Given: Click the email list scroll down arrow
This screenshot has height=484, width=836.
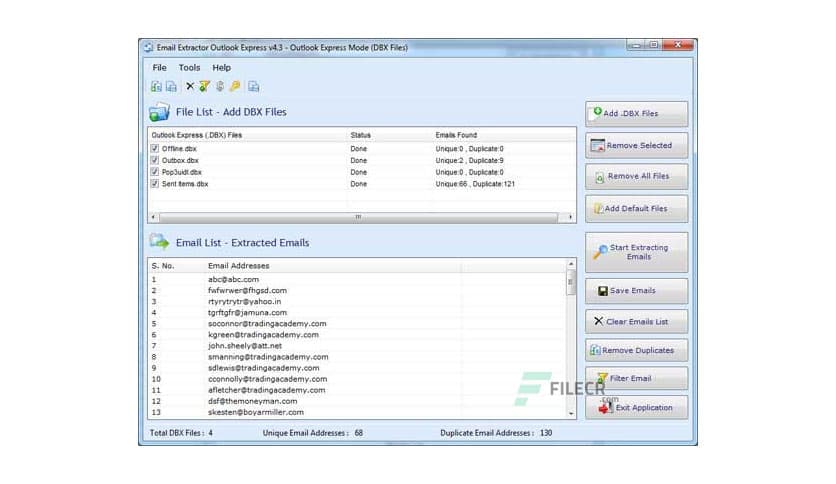Looking at the screenshot, I should coord(570,414).
